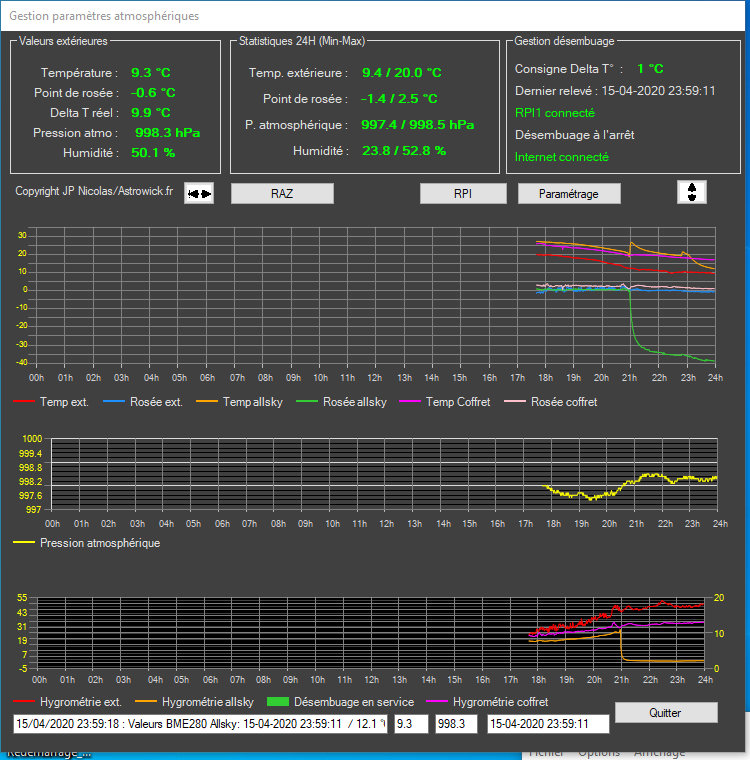Click the orange Temp allsky legend swatch

(207, 401)
